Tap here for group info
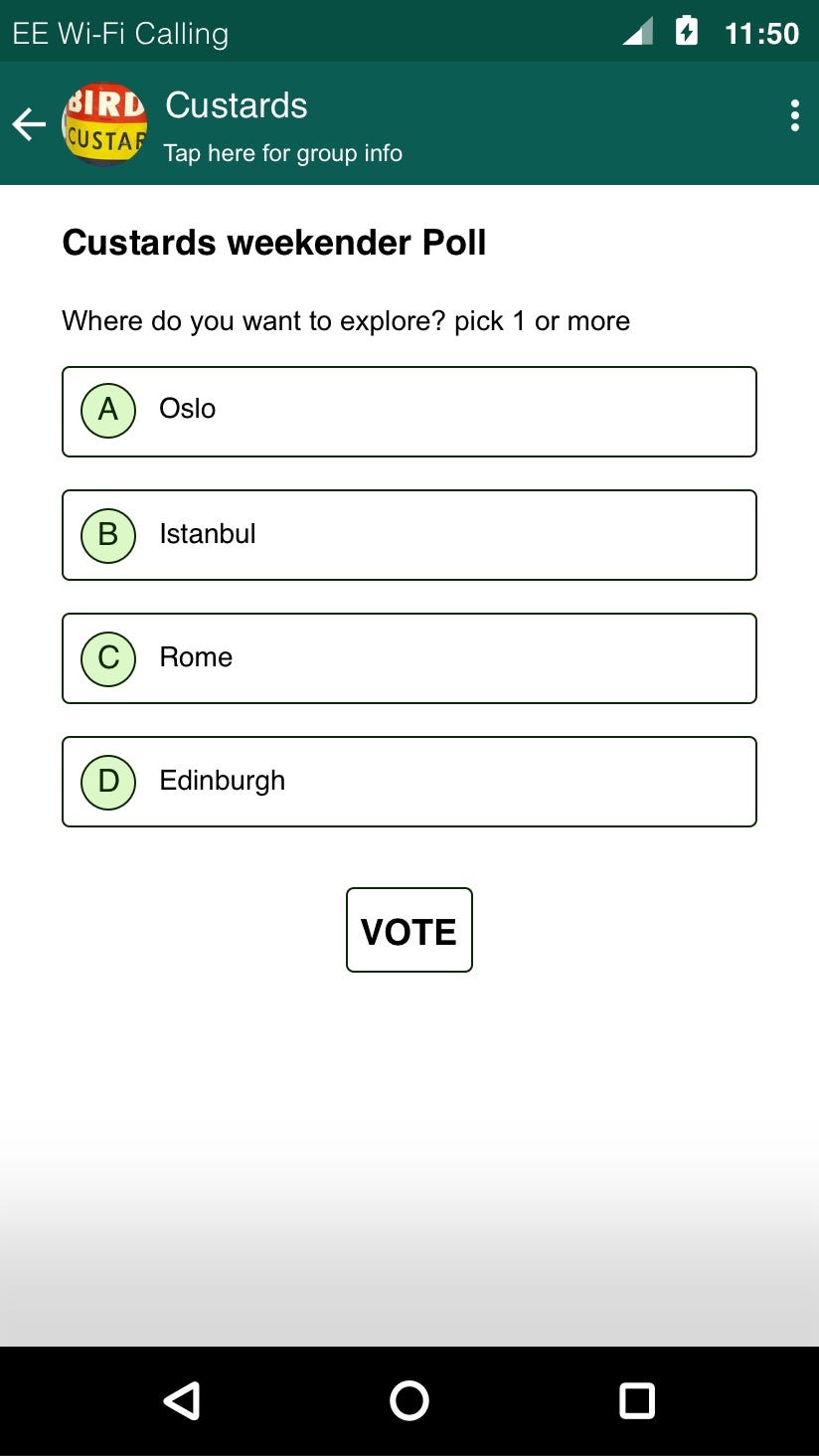The height and width of the screenshot is (1456, 819). pyautogui.click(x=282, y=153)
